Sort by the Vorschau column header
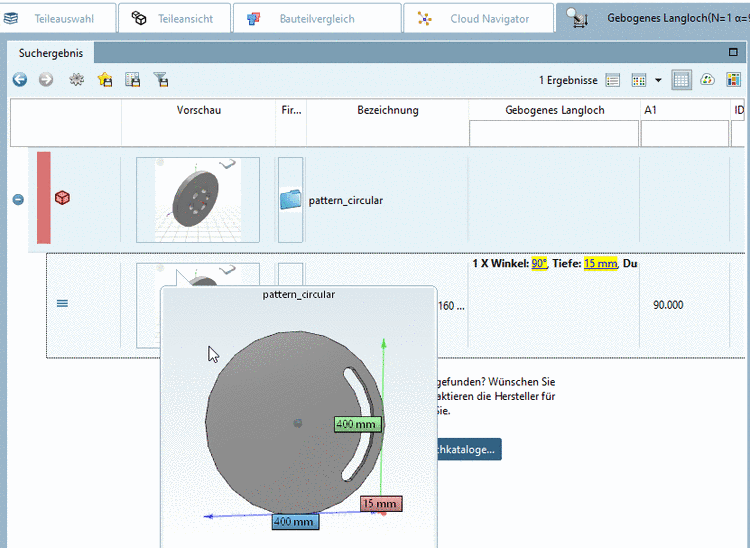This screenshot has height=548, width=750. (x=199, y=110)
